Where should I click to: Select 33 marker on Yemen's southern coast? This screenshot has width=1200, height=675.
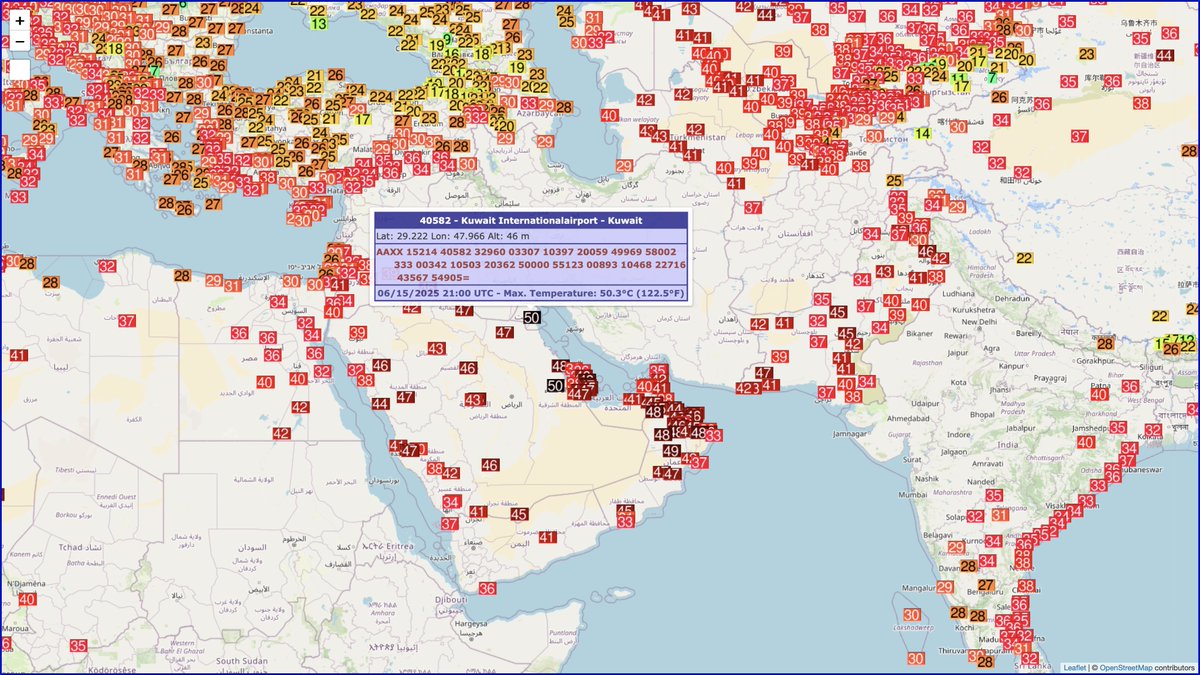pyautogui.click(x=625, y=521)
